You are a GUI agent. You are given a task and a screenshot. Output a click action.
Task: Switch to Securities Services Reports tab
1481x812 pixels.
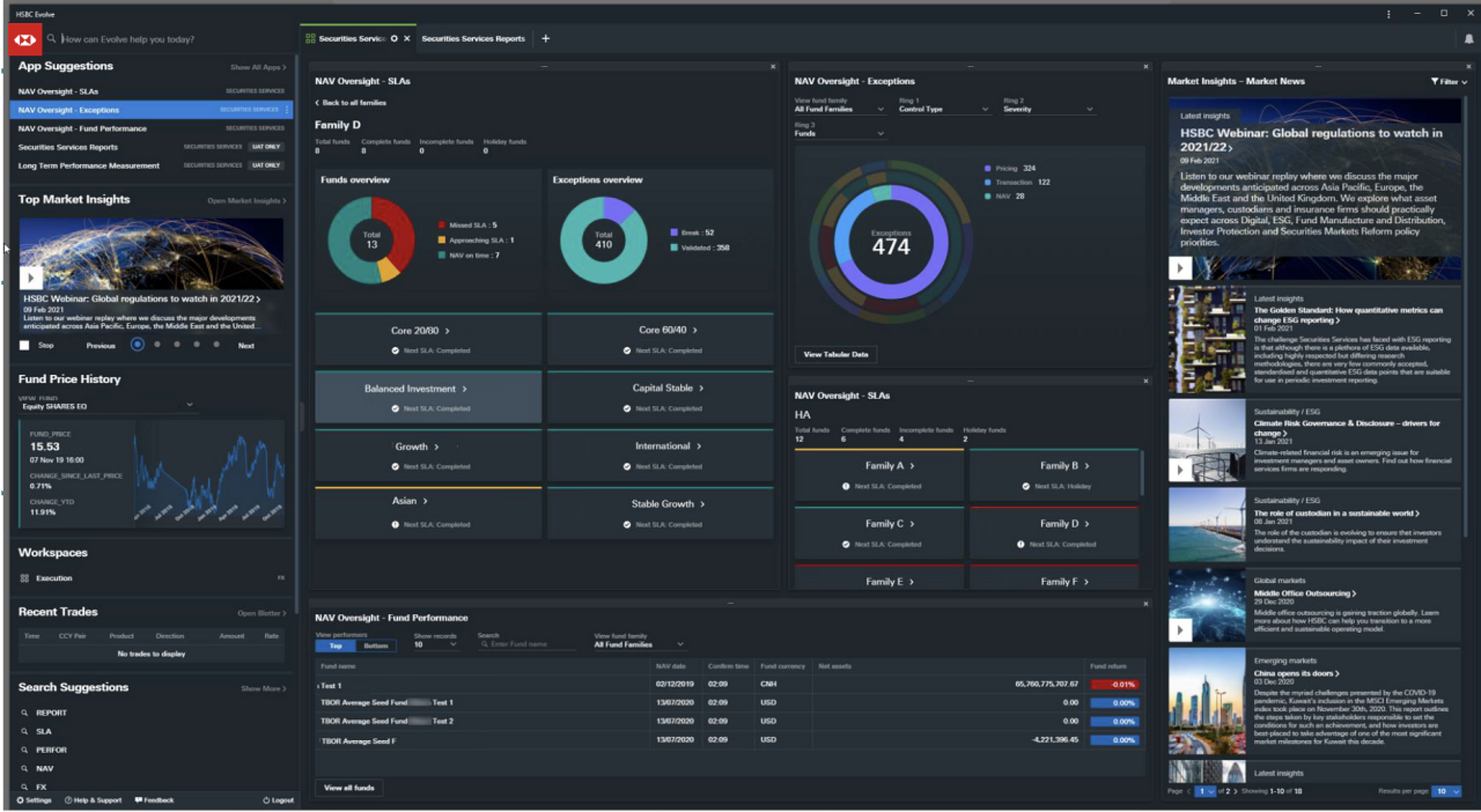pyautogui.click(x=473, y=38)
